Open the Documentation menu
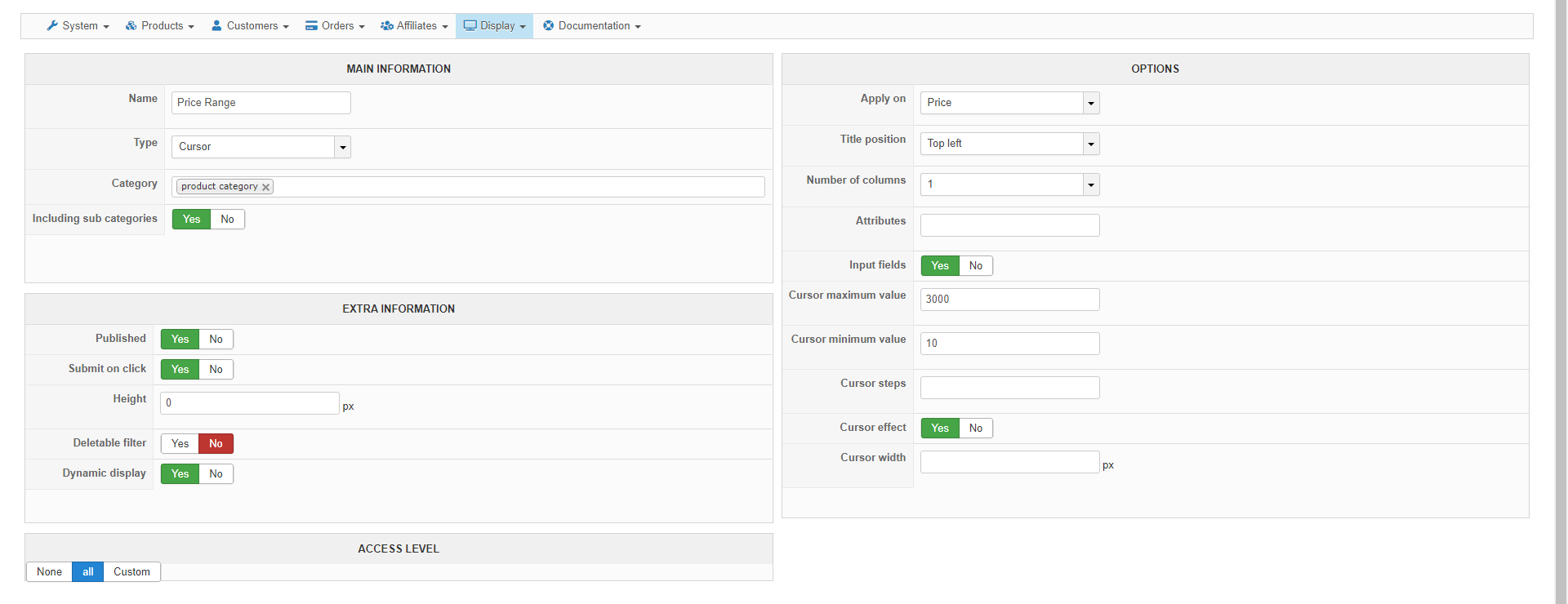1568x604 pixels. coord(594,26)
